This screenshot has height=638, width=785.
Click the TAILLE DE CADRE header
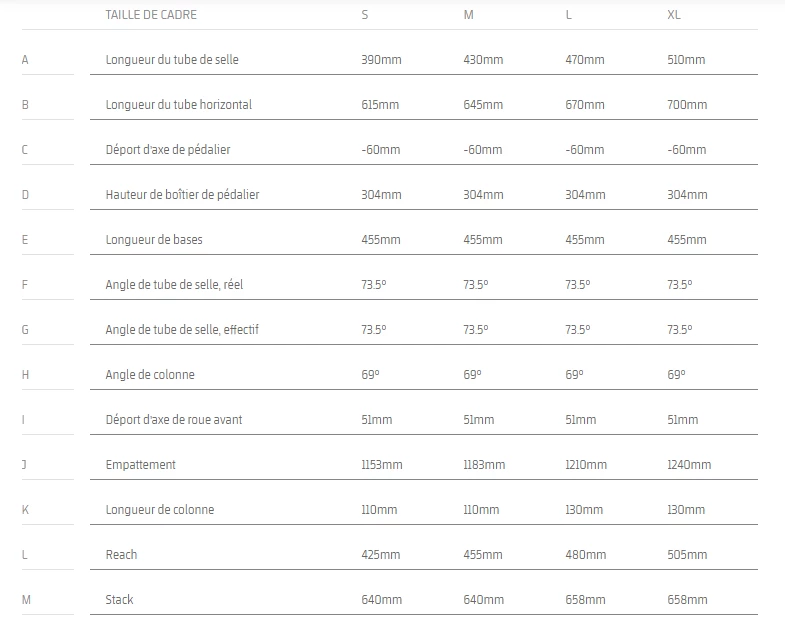coord(151,15)
